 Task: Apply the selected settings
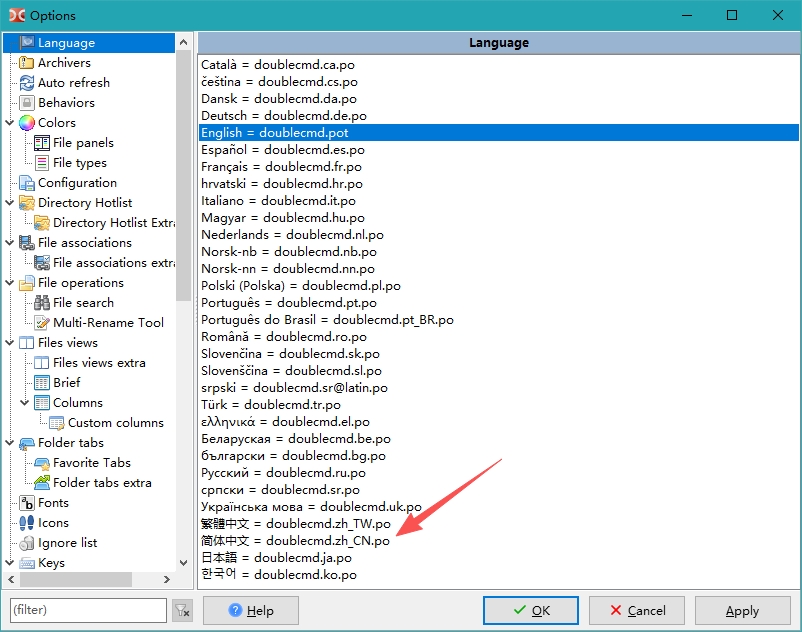point(742,611)
